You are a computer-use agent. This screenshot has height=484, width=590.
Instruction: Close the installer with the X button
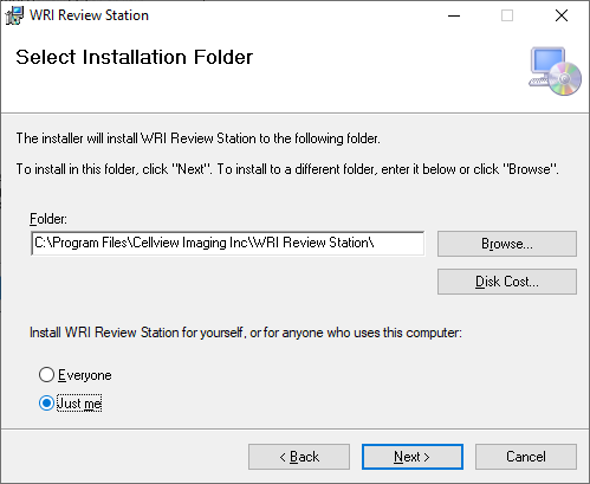click(x=561, y=16)
